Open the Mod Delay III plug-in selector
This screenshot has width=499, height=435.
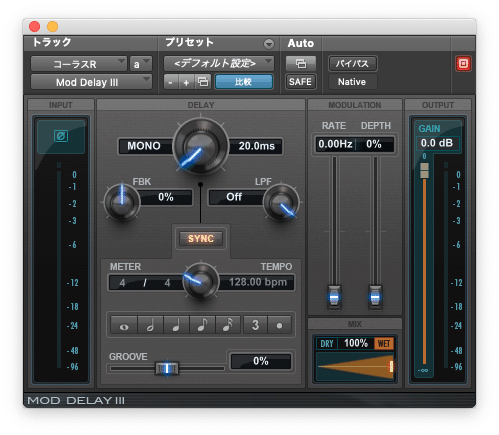(91, 82)
